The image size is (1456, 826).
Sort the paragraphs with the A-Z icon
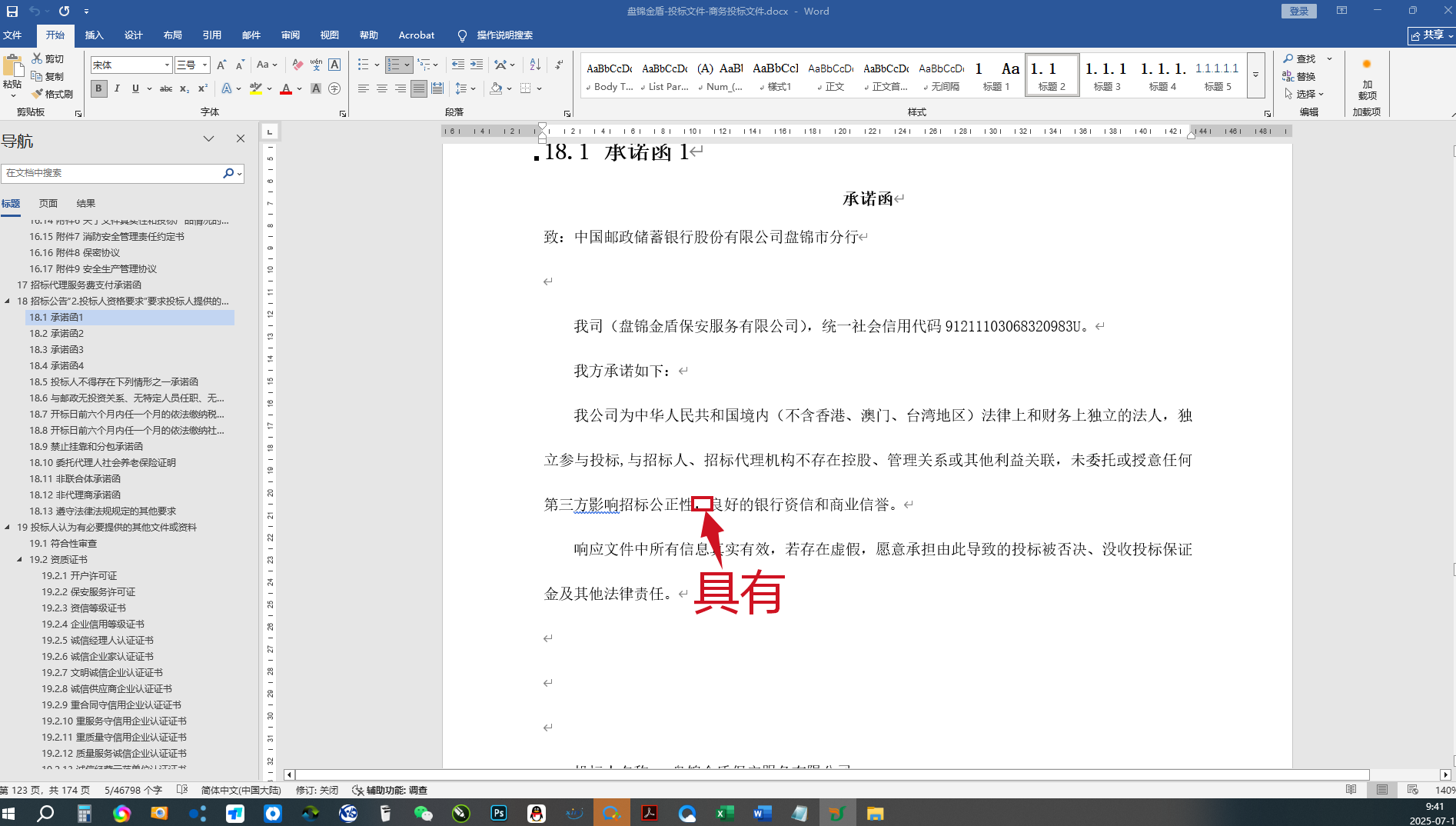535,65
